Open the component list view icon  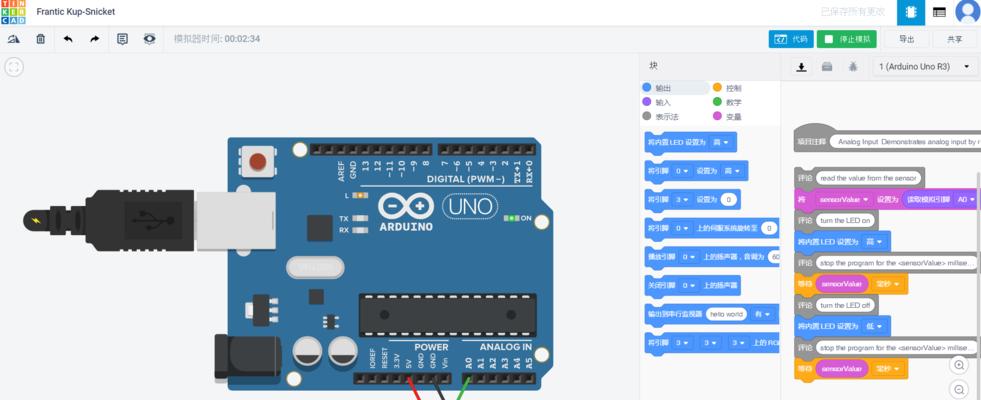(x=939, y=12)
